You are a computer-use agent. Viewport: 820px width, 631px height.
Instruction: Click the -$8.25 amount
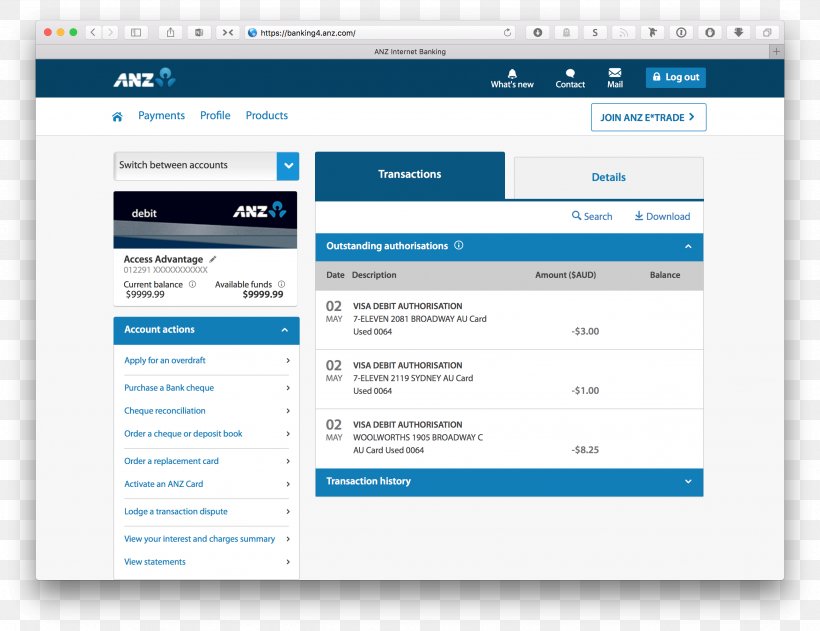(x=585, y=450)
